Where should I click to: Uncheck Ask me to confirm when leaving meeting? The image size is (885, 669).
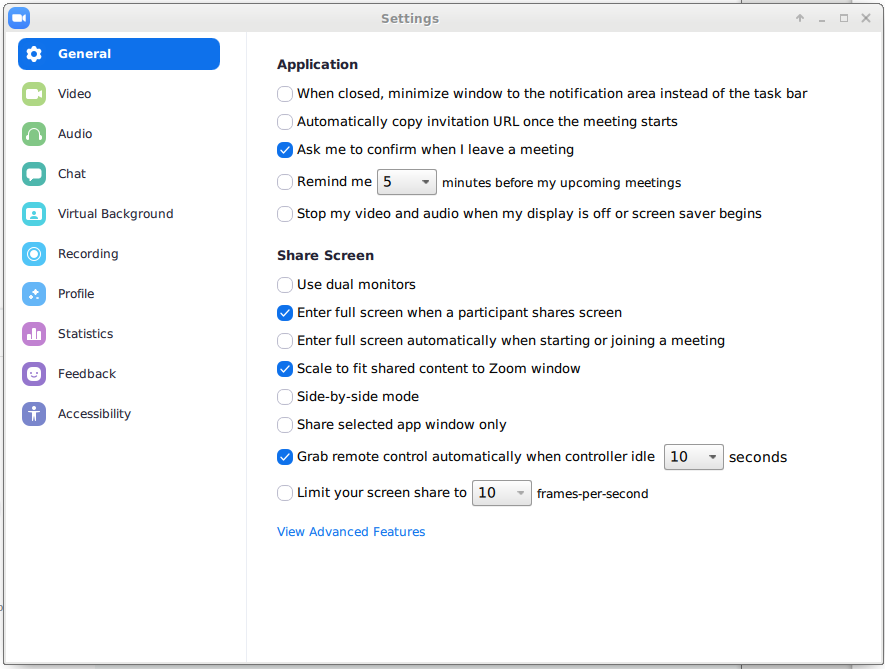click(285, 150)
